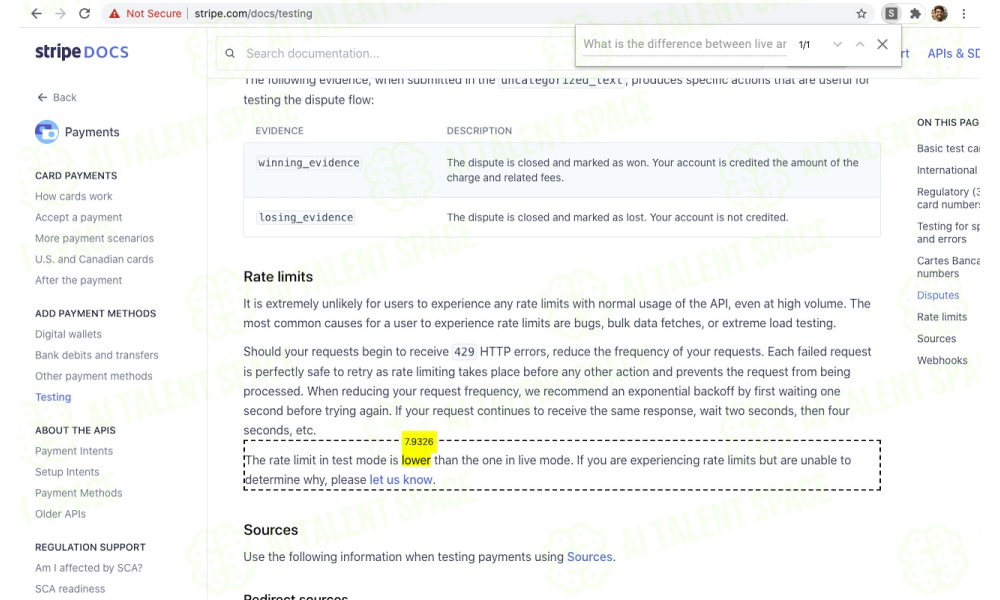The image size is (1000, 600).
Task: Jump to Rate limits in the page outline
Action: tap(942, 317)
